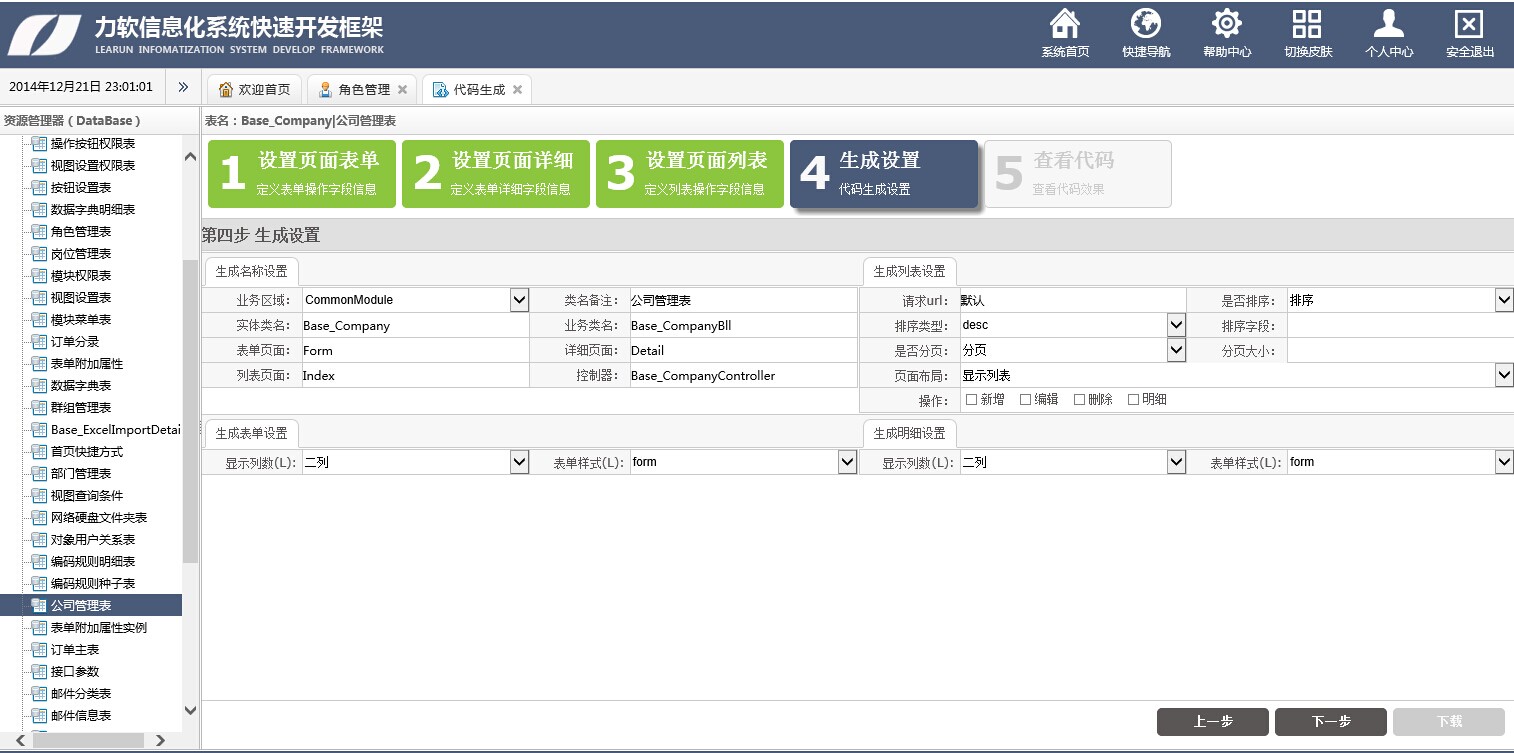Click the 控制器 input field

click(743, 376)
